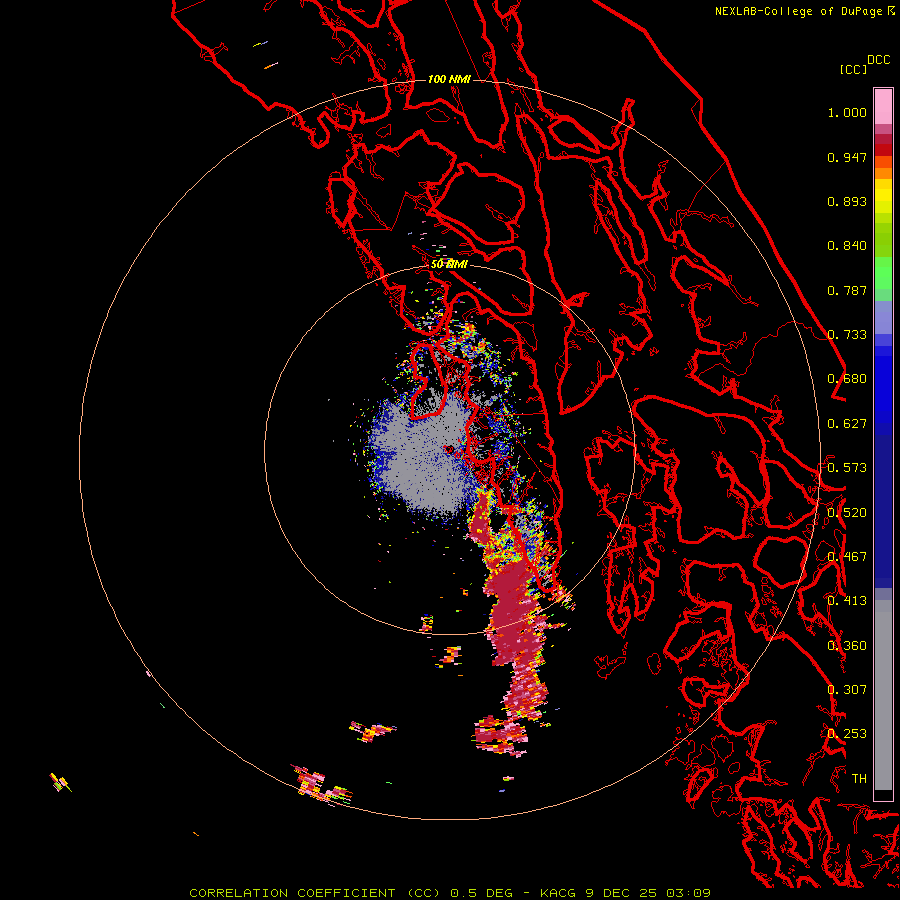
Task: Click the 0.467 color scale value
Action: (x=847, y=557)
